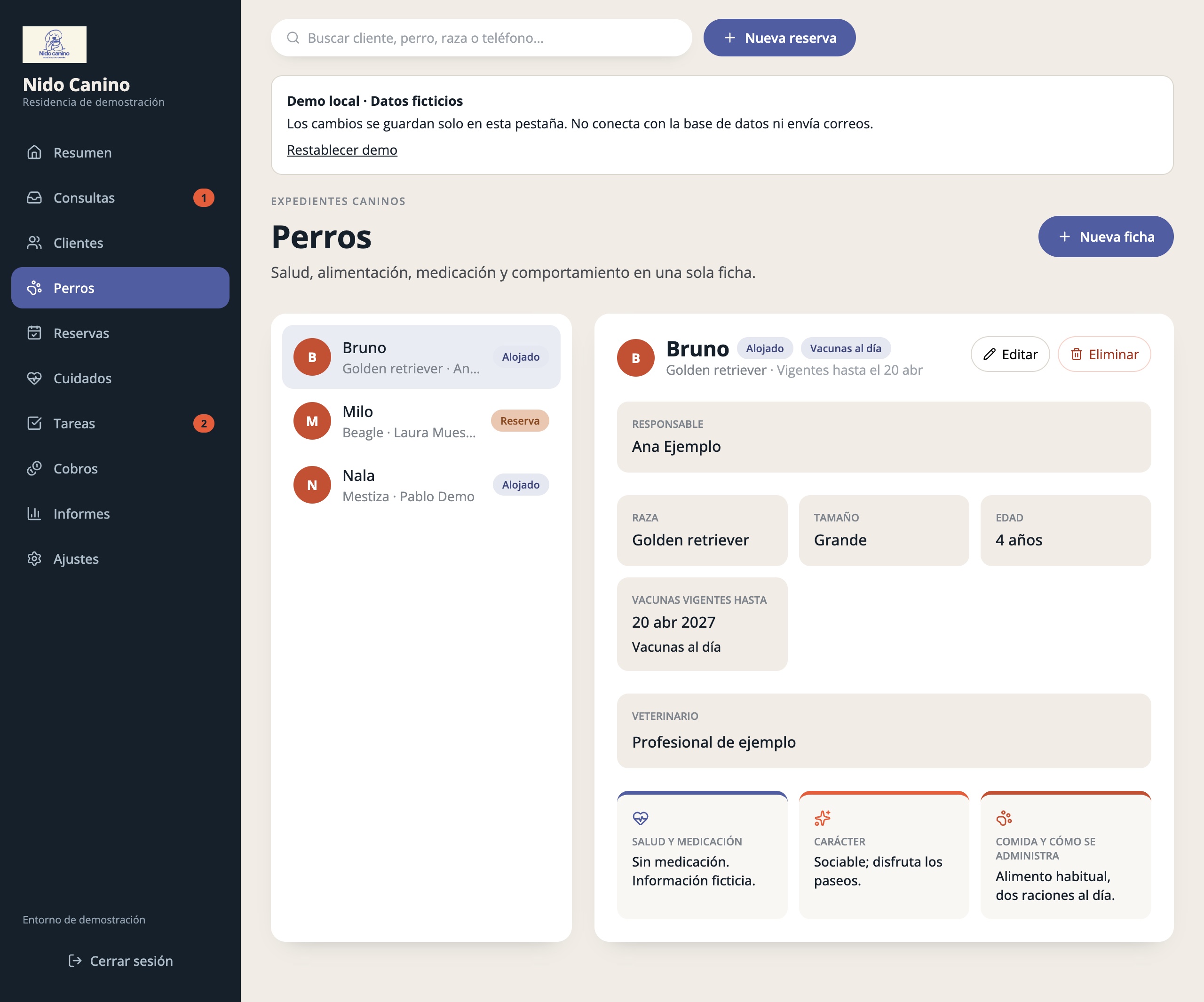Click the Golden retriever breed value under Raza

pos(690,540)
